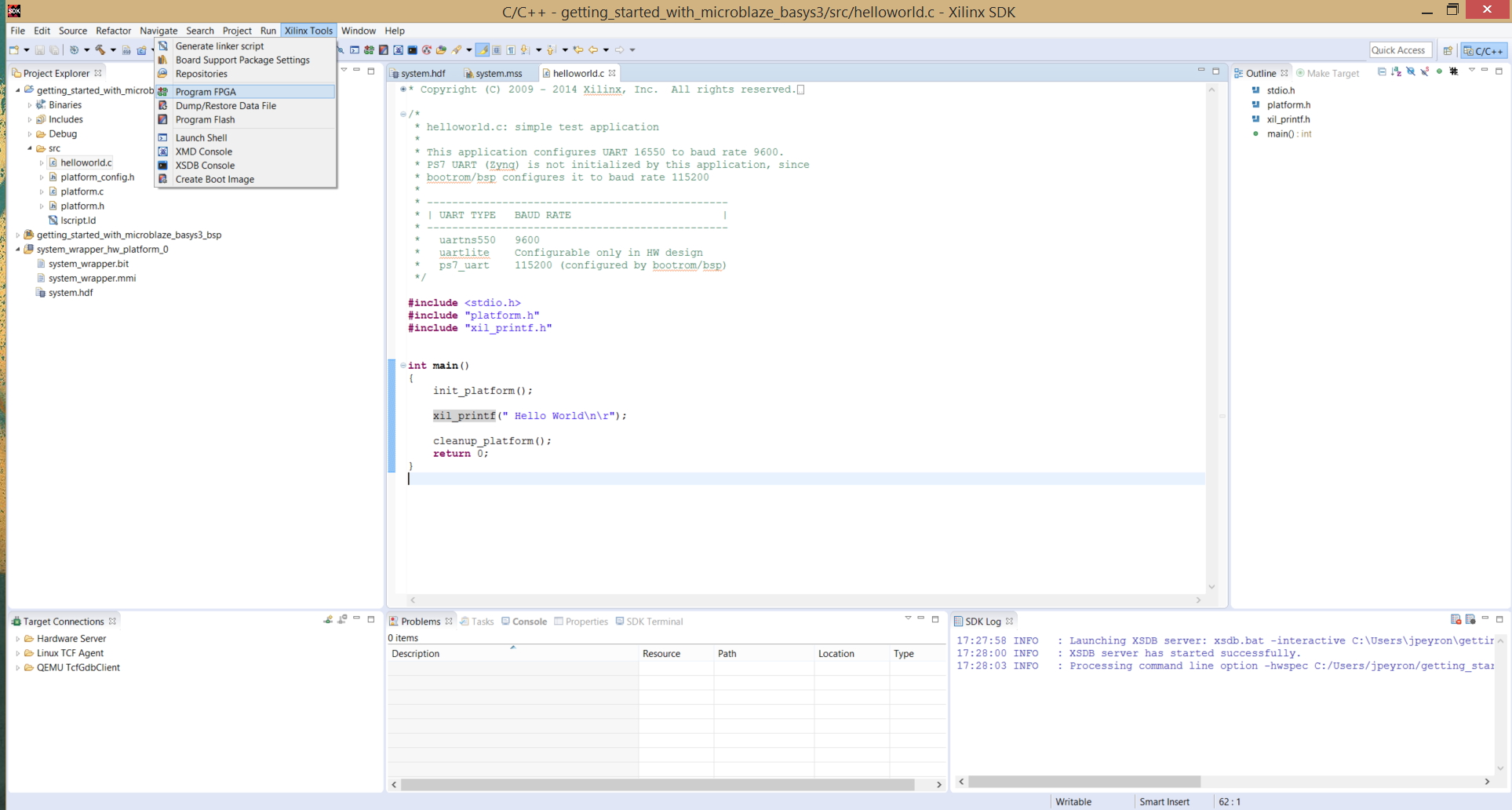Click the Quick Access search field

pyautogui.click(x=1401, y=50)
